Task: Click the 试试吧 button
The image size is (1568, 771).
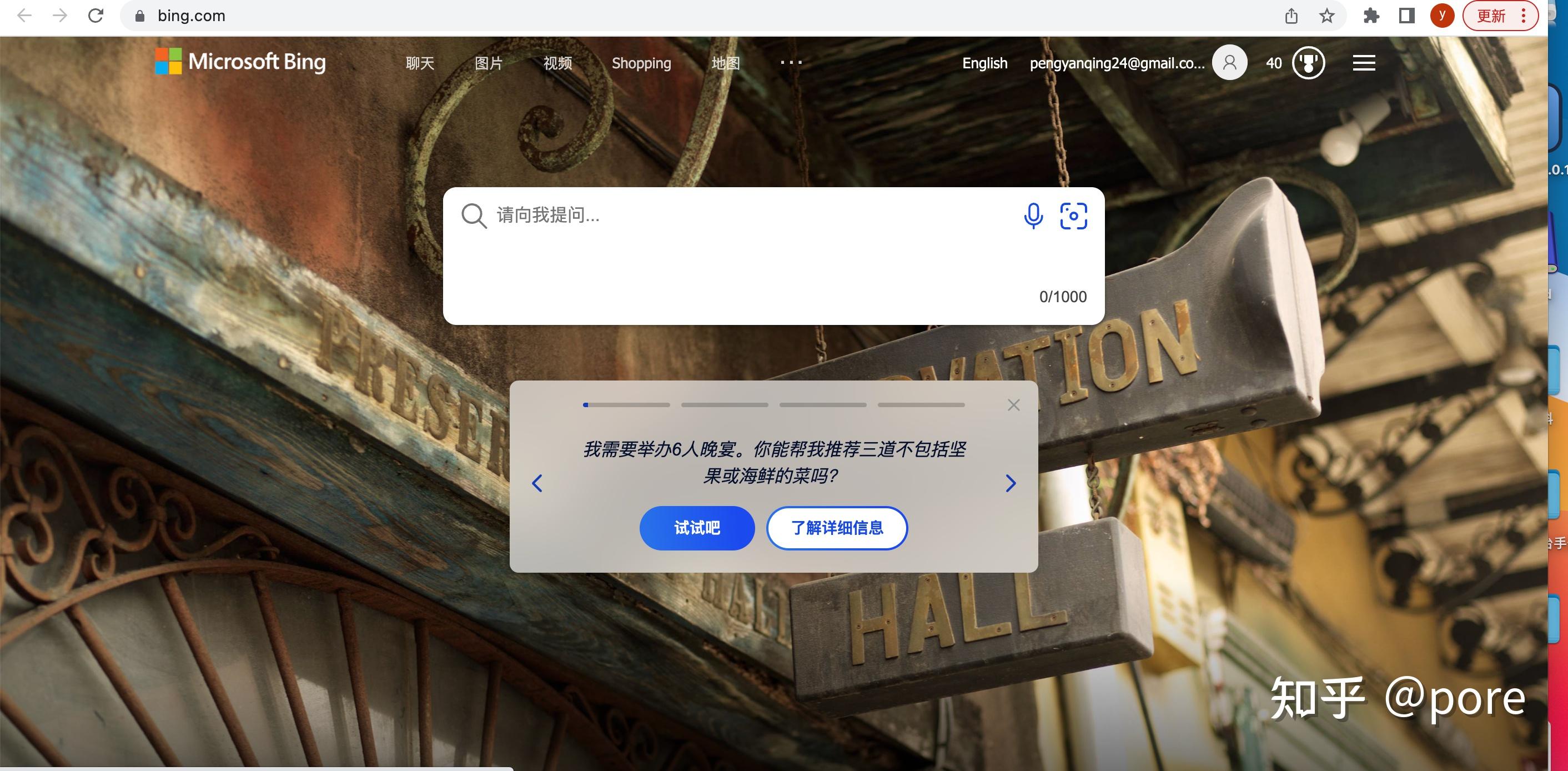Action: click(x=697, y=528)
